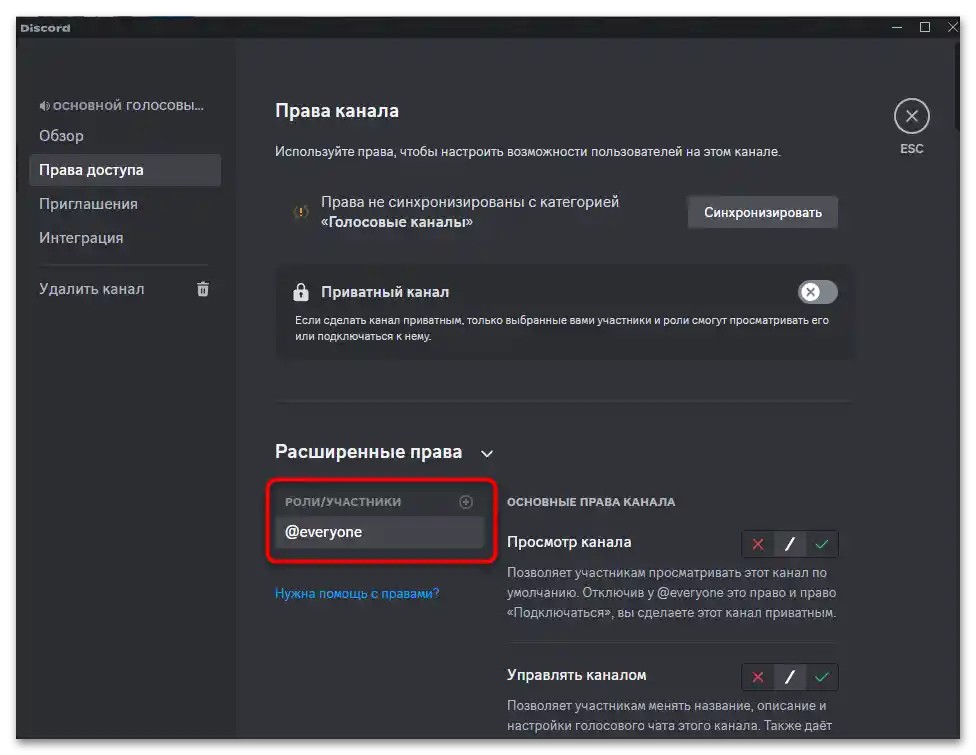Close settings with the ESC button

point(911,115)
